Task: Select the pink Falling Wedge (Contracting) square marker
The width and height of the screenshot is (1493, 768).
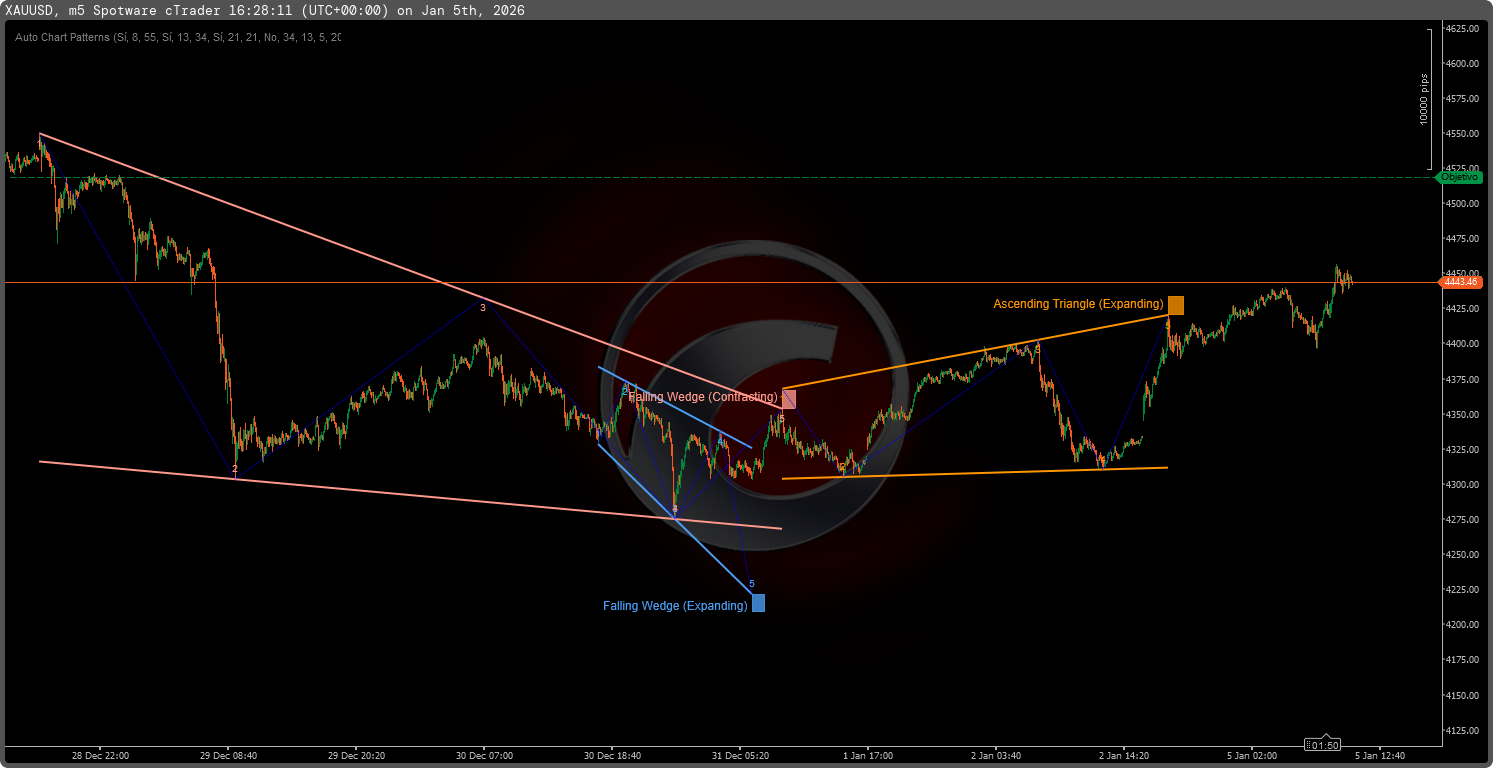Action: point(788,399)
